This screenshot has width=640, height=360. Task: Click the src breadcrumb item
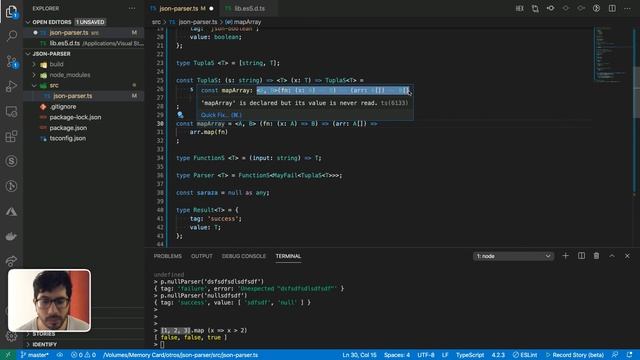tap(156, 22)
